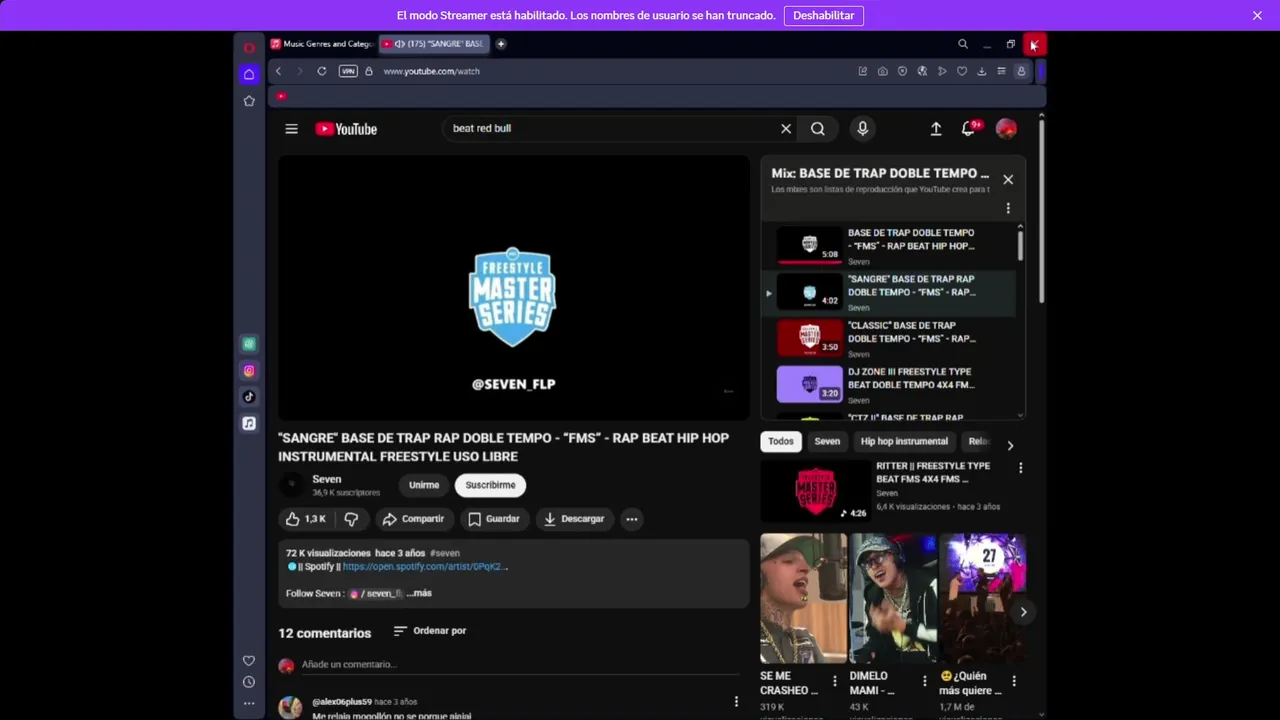Dislike the video
1280x720 pixels.
pyautogui.click(x=352, y=519)
